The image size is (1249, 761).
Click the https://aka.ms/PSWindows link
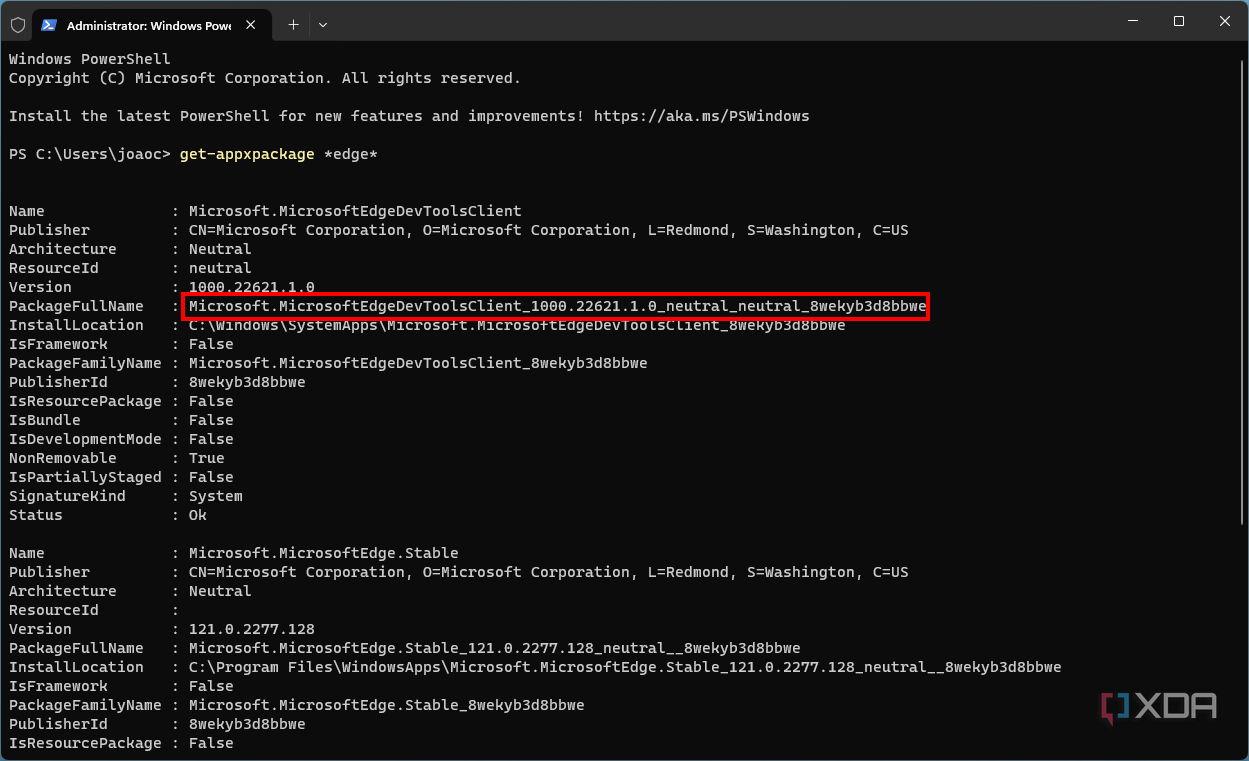click(701, 115)
